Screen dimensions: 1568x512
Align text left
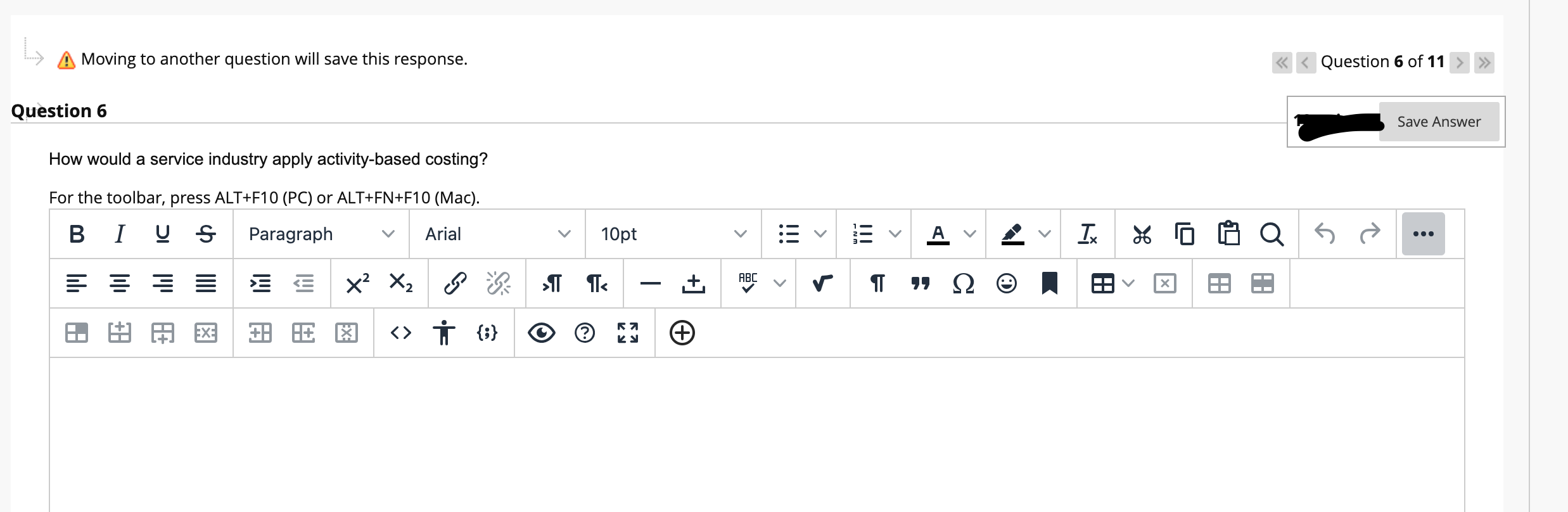coord(77,283)
